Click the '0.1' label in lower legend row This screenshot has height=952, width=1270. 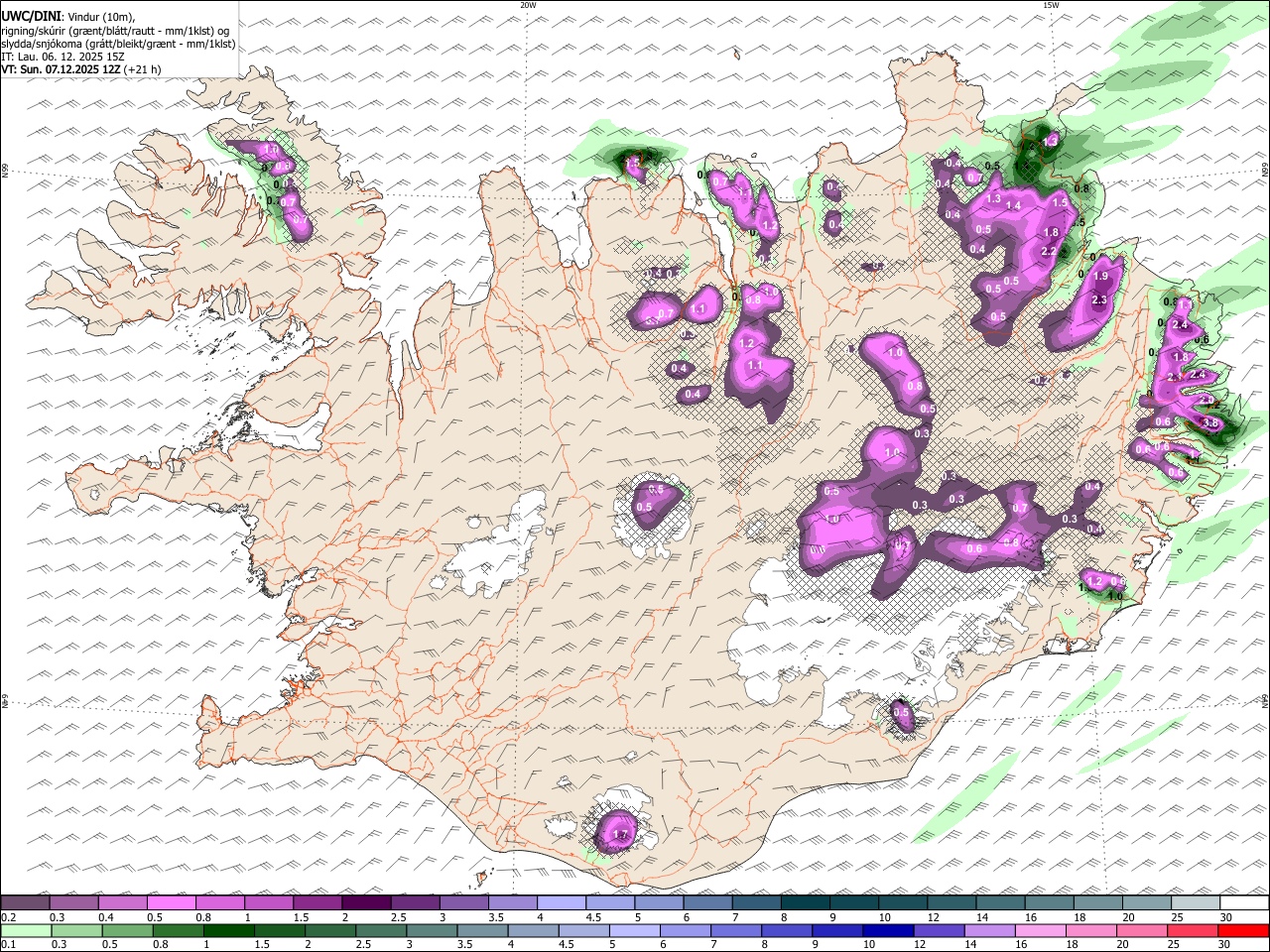click(x=9, y=945)
